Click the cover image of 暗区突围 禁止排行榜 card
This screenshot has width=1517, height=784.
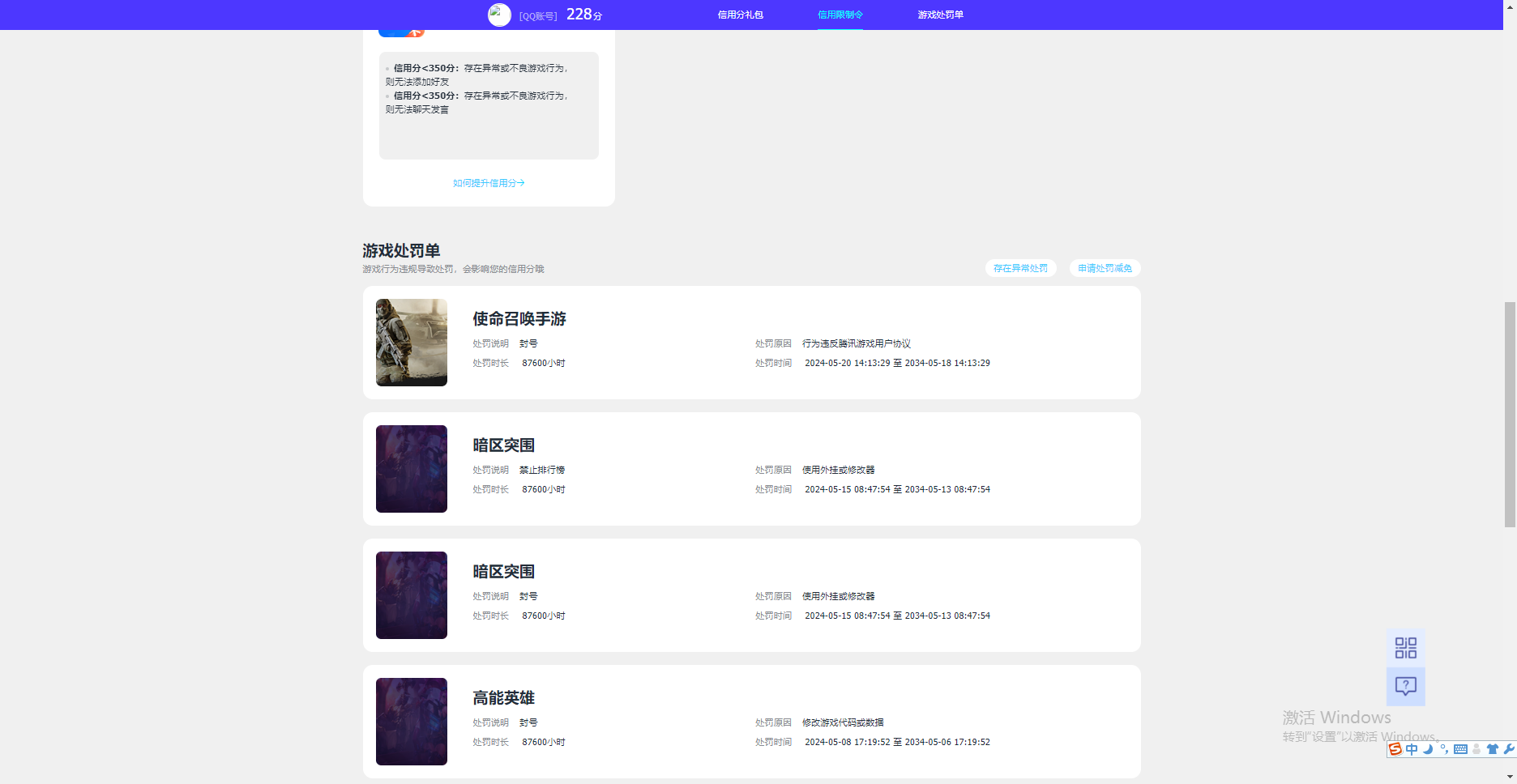click(x=412, y=469)
